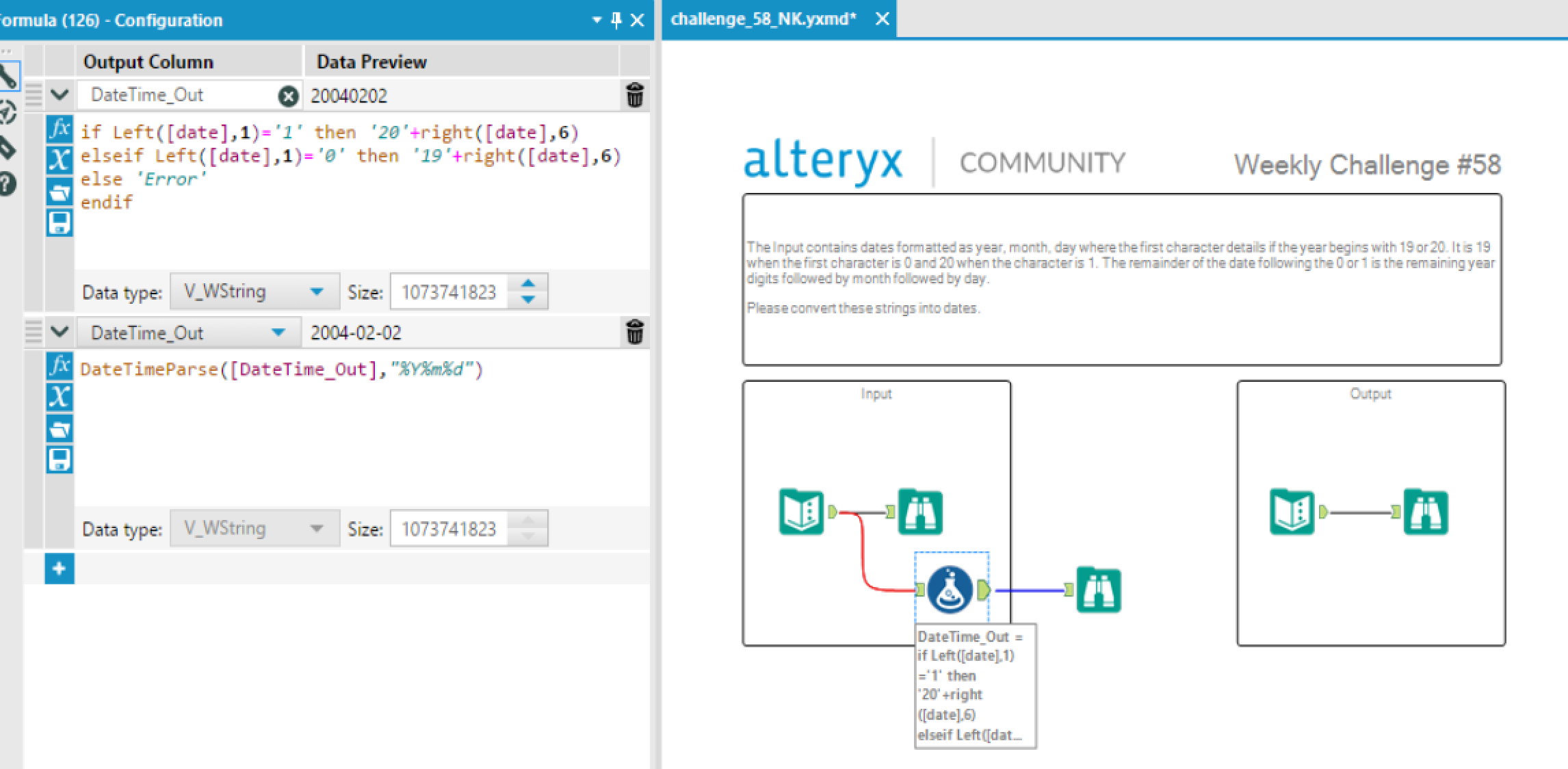Screen dimensions: 1568x769
Task: Collapse the second DateTime_Out expression
Action: (x=60, y=332)
